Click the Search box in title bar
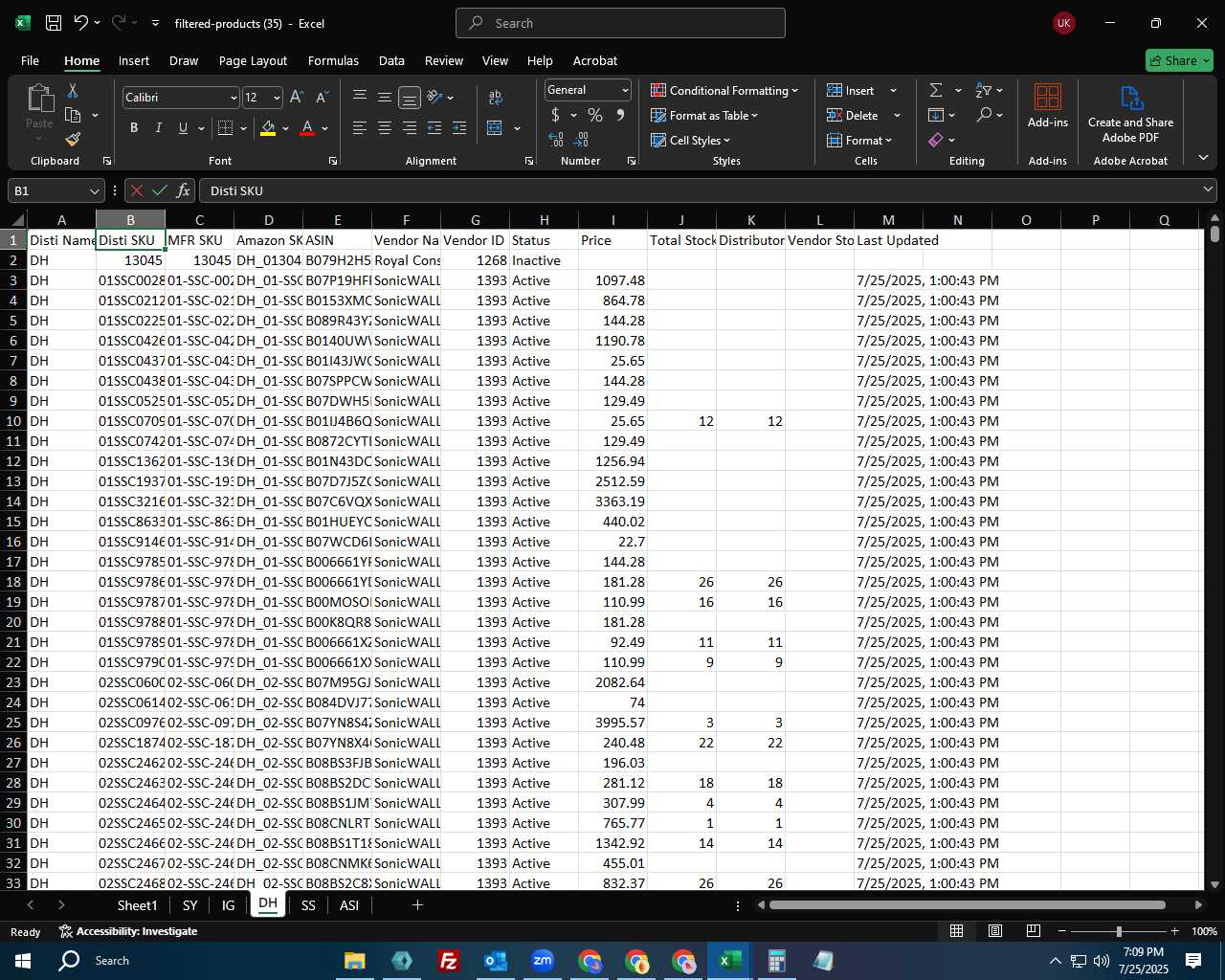Viewport: 1225px width, 980px height. coord(620,23)
